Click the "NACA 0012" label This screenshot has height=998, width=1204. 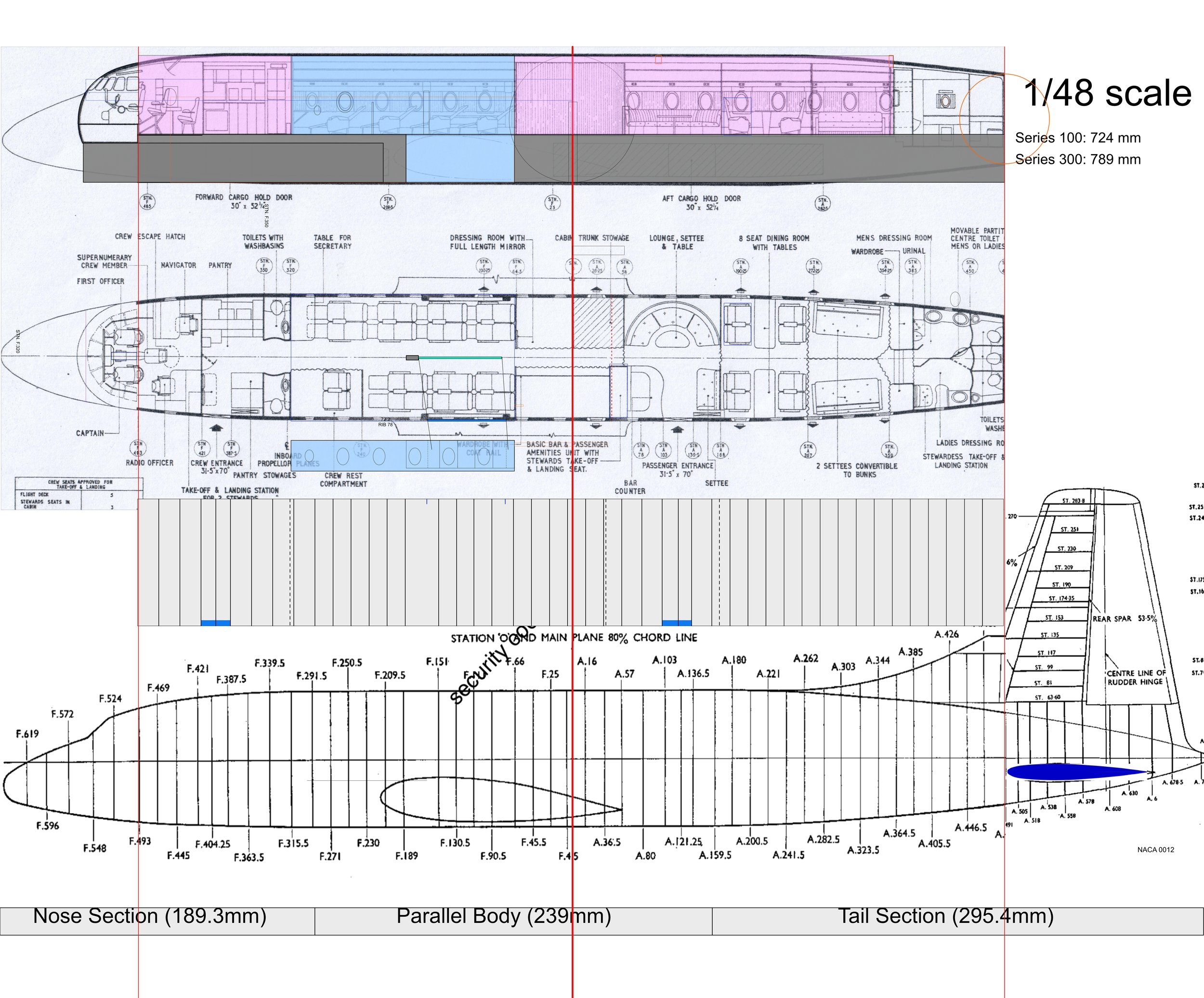1155,850
